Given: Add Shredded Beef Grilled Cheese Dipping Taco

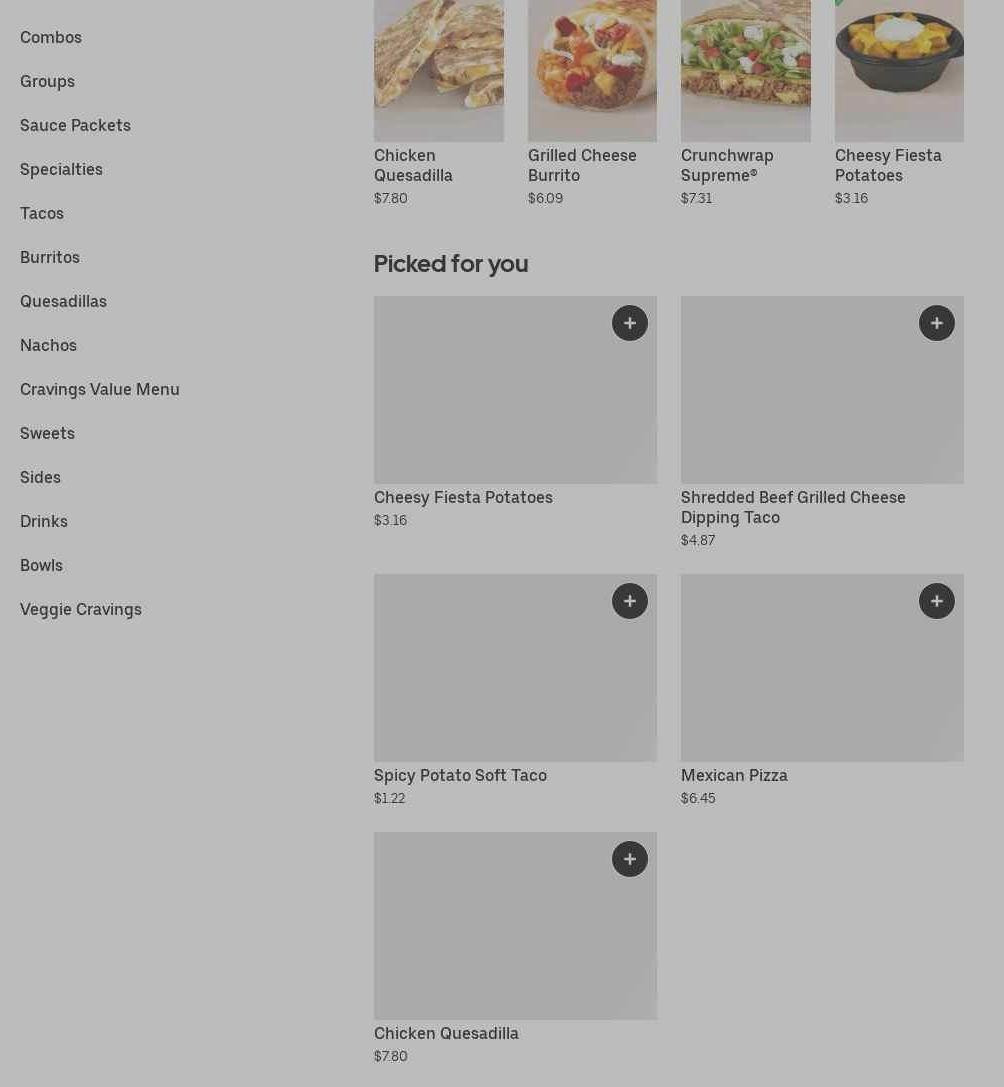Looking at the screenshot, I should tap(937, 323).
